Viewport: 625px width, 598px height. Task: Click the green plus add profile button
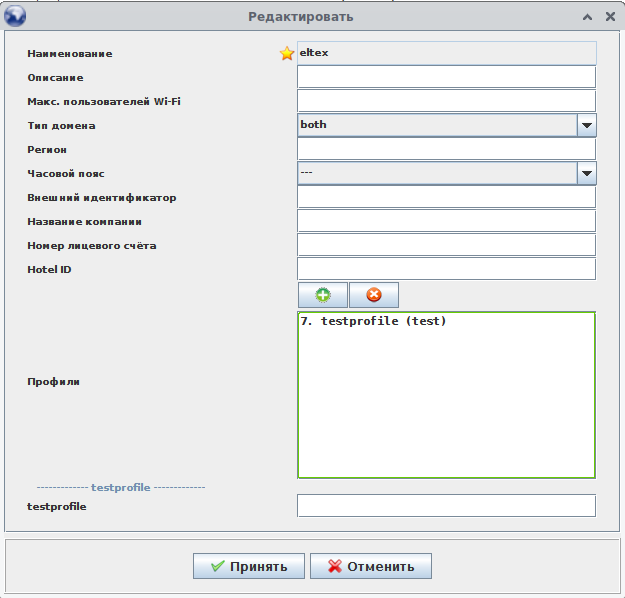pos(322,295)
